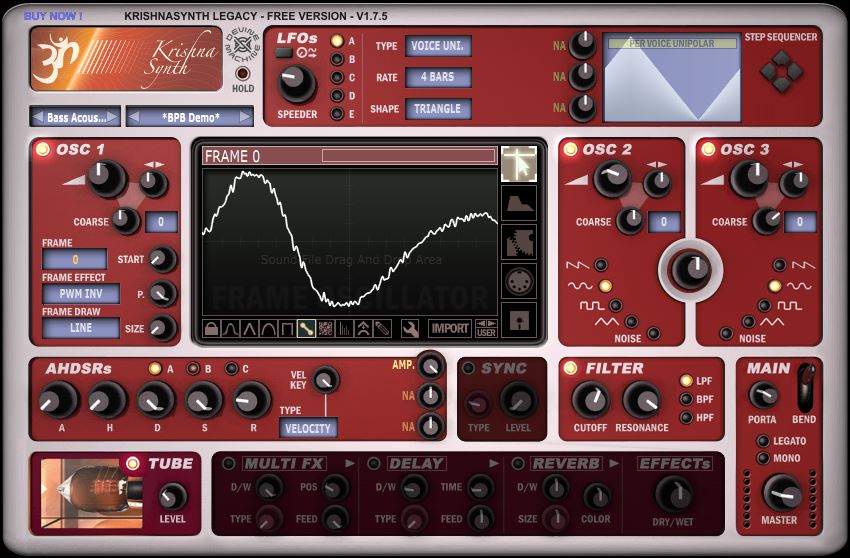Click the next preset arrow beside *BPB Demo*
Image resolution: width=850 pixels, height=558 pixels.
coord(245,117)
